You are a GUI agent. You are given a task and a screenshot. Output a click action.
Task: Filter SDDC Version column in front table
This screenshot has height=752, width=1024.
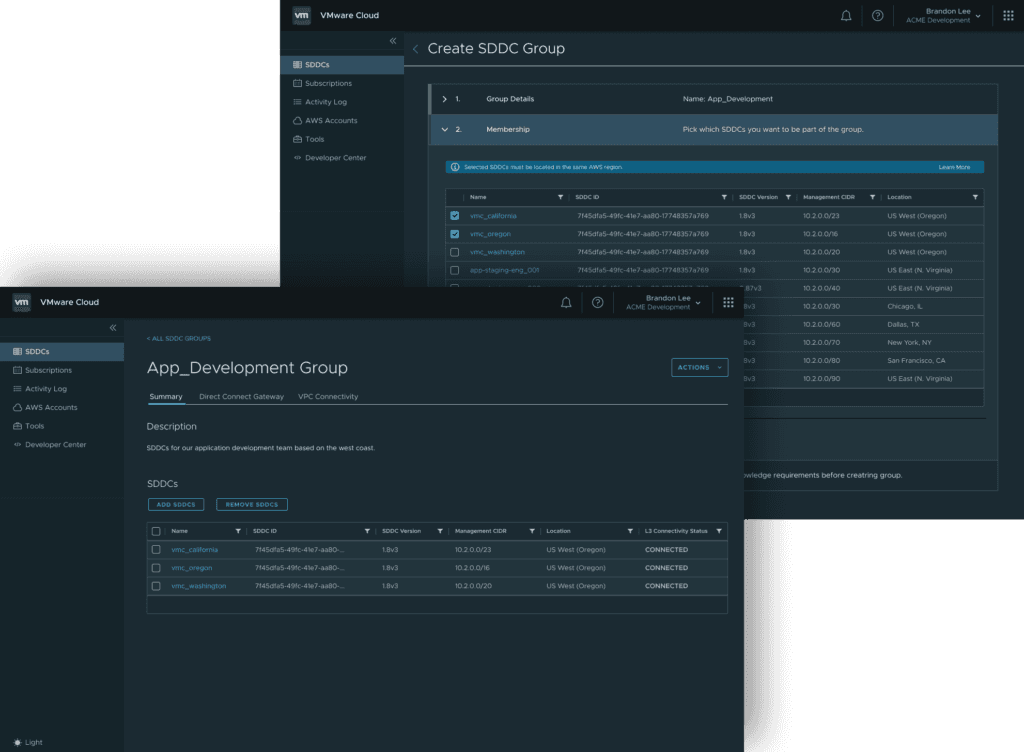tap(440, 531)
